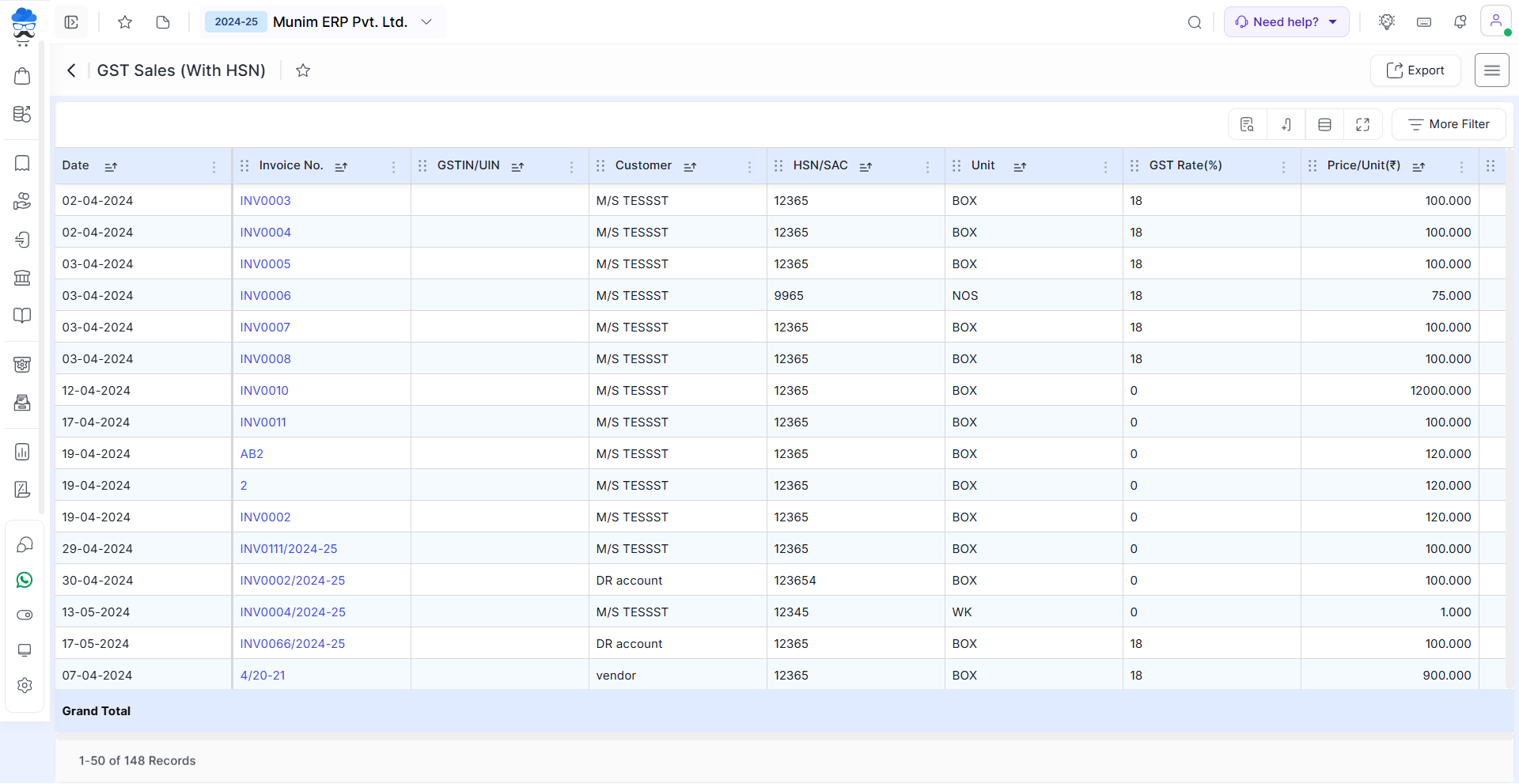Sort by the Date column
This screenshot has height=784, width=1519.
(x=111, y=166)
